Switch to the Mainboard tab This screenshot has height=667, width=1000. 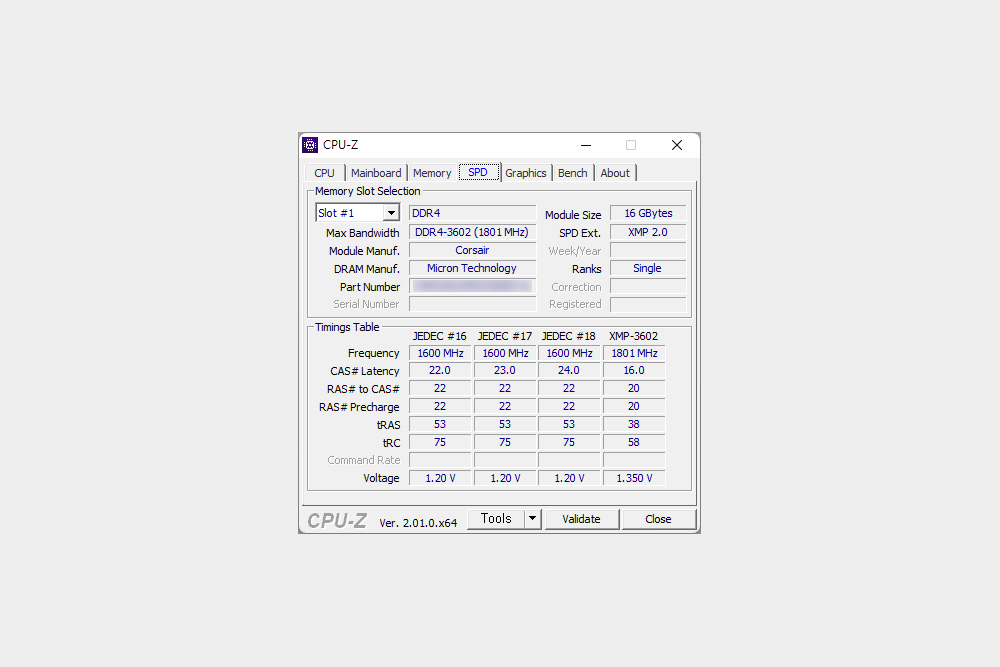pos(376,173)
